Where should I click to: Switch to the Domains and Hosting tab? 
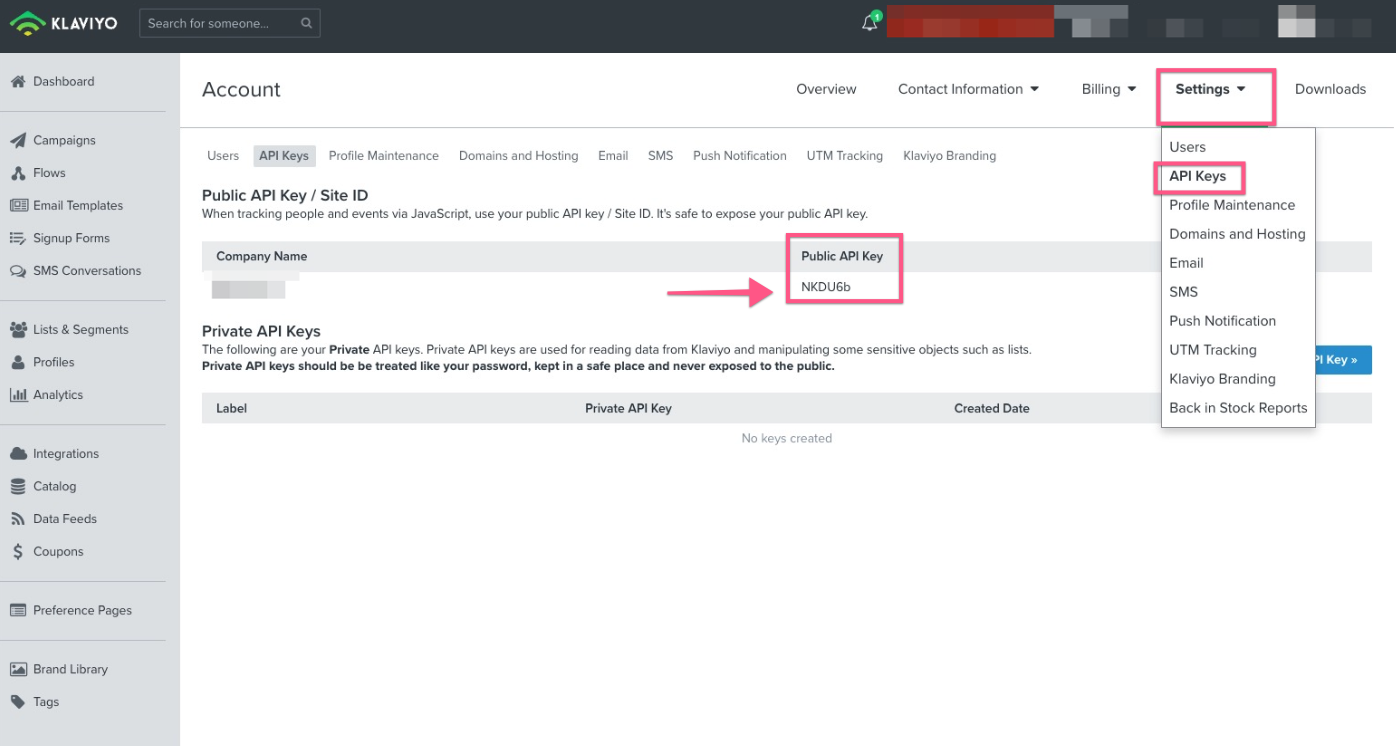point(518,156)
